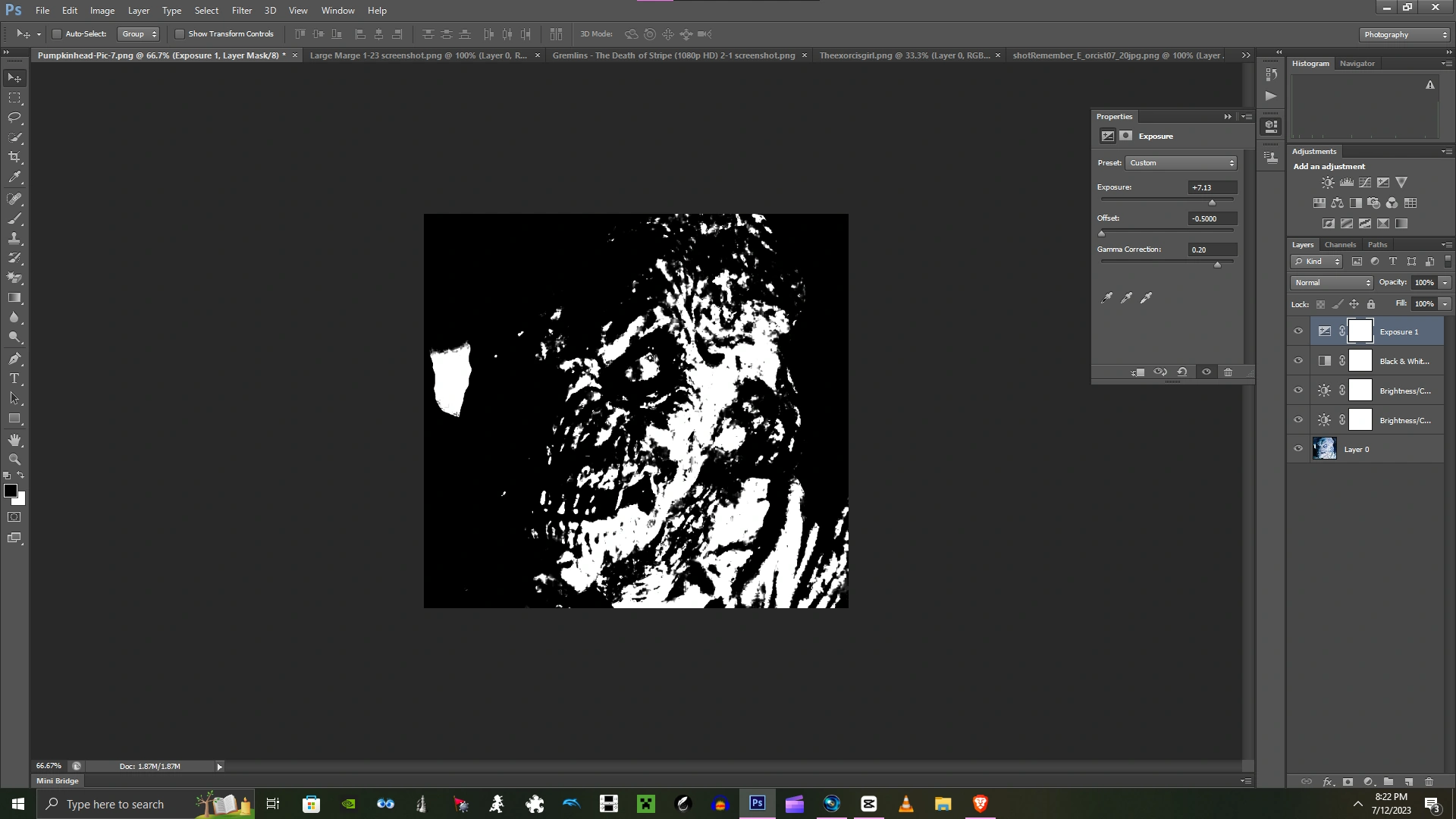Select the Horizontal Type tool
This screenshot has height=819, width=1456.
click(14, 378)
